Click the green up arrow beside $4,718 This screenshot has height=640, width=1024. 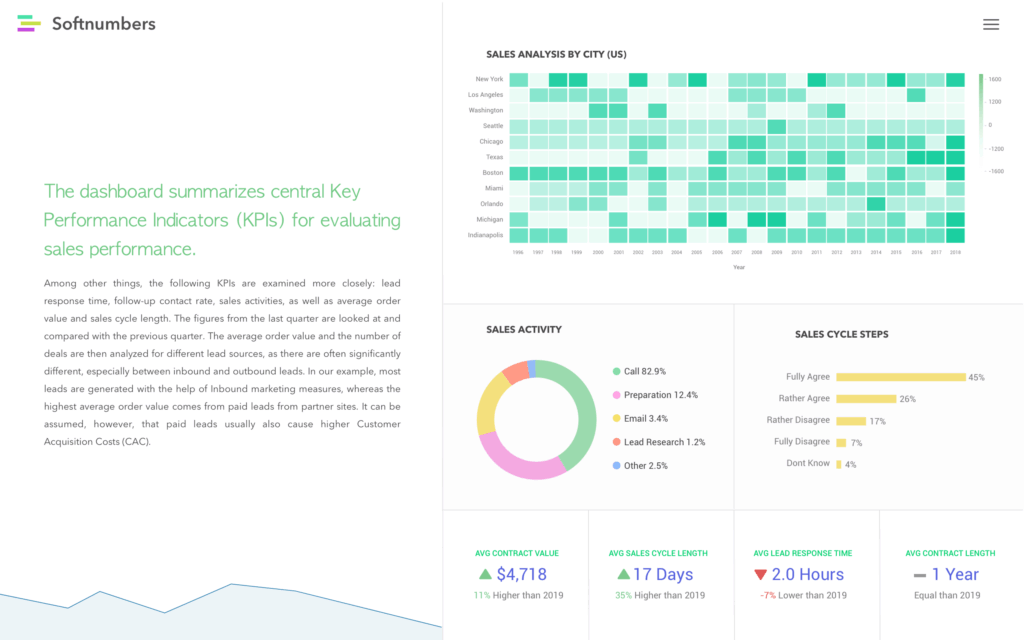485,574
